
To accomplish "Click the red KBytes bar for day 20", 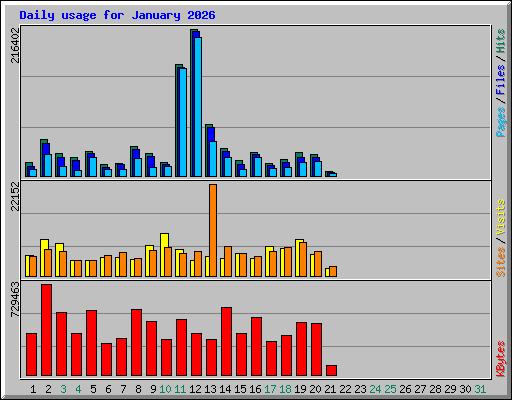I will click(317, 350).
